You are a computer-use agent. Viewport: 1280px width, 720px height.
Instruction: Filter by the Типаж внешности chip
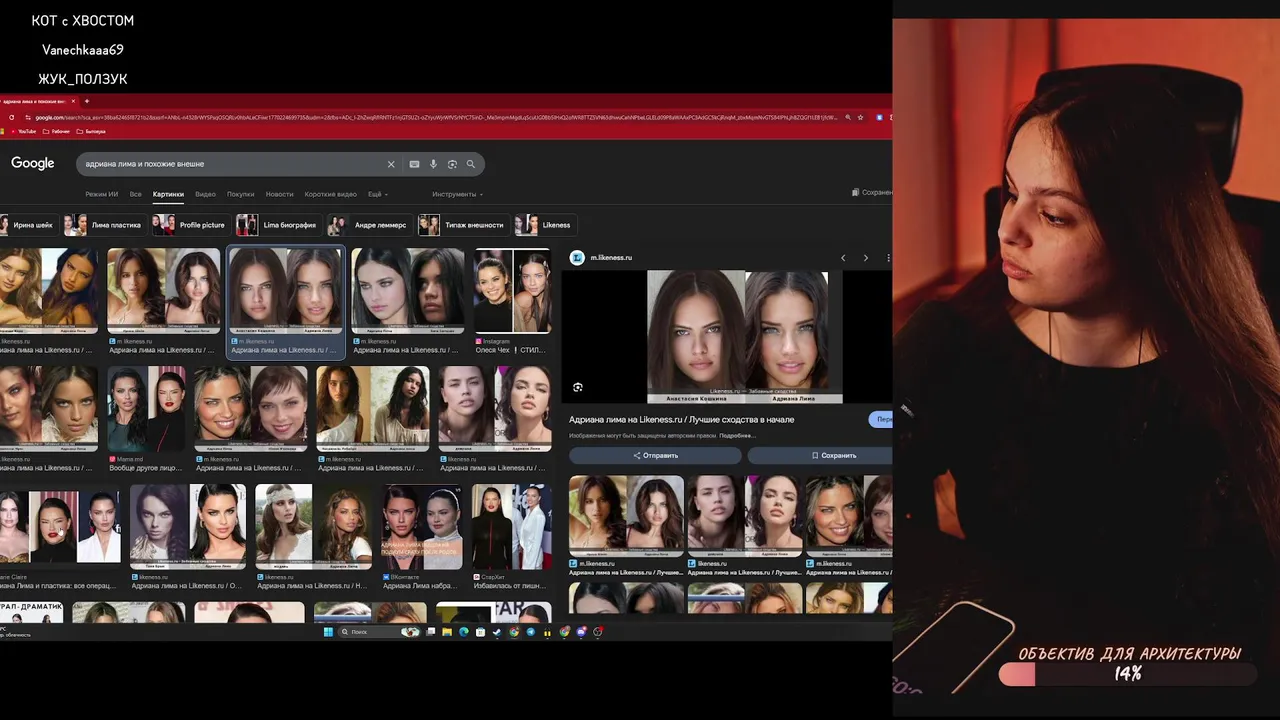(462, 225)
